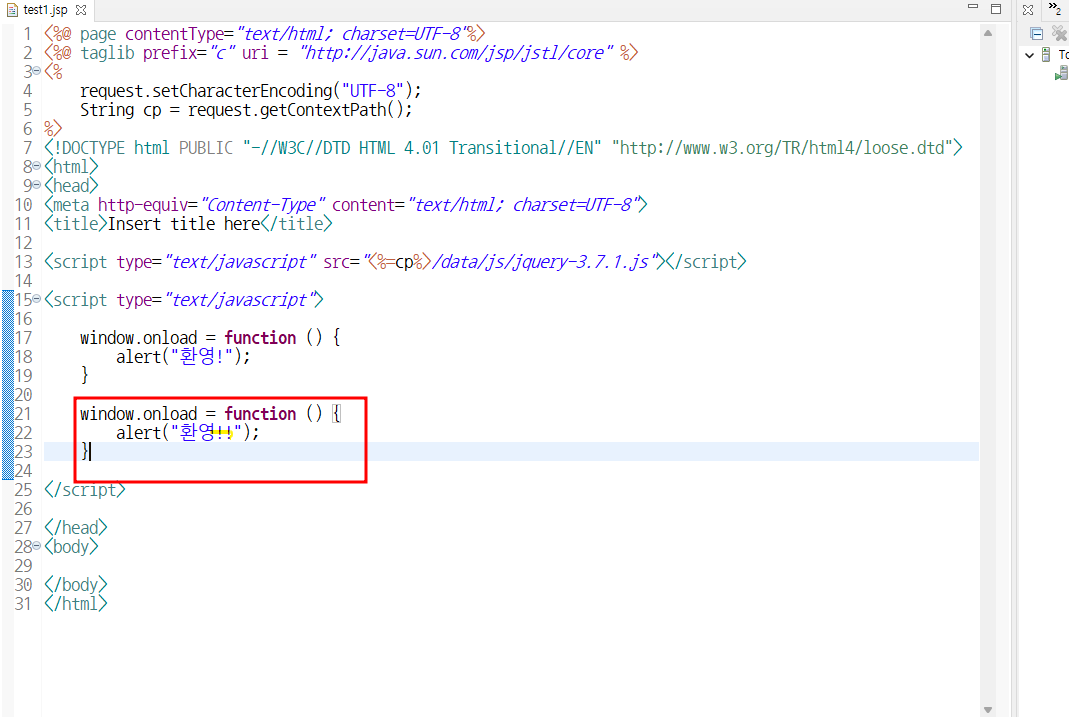Click the page contentType directive on line 1

265,33
